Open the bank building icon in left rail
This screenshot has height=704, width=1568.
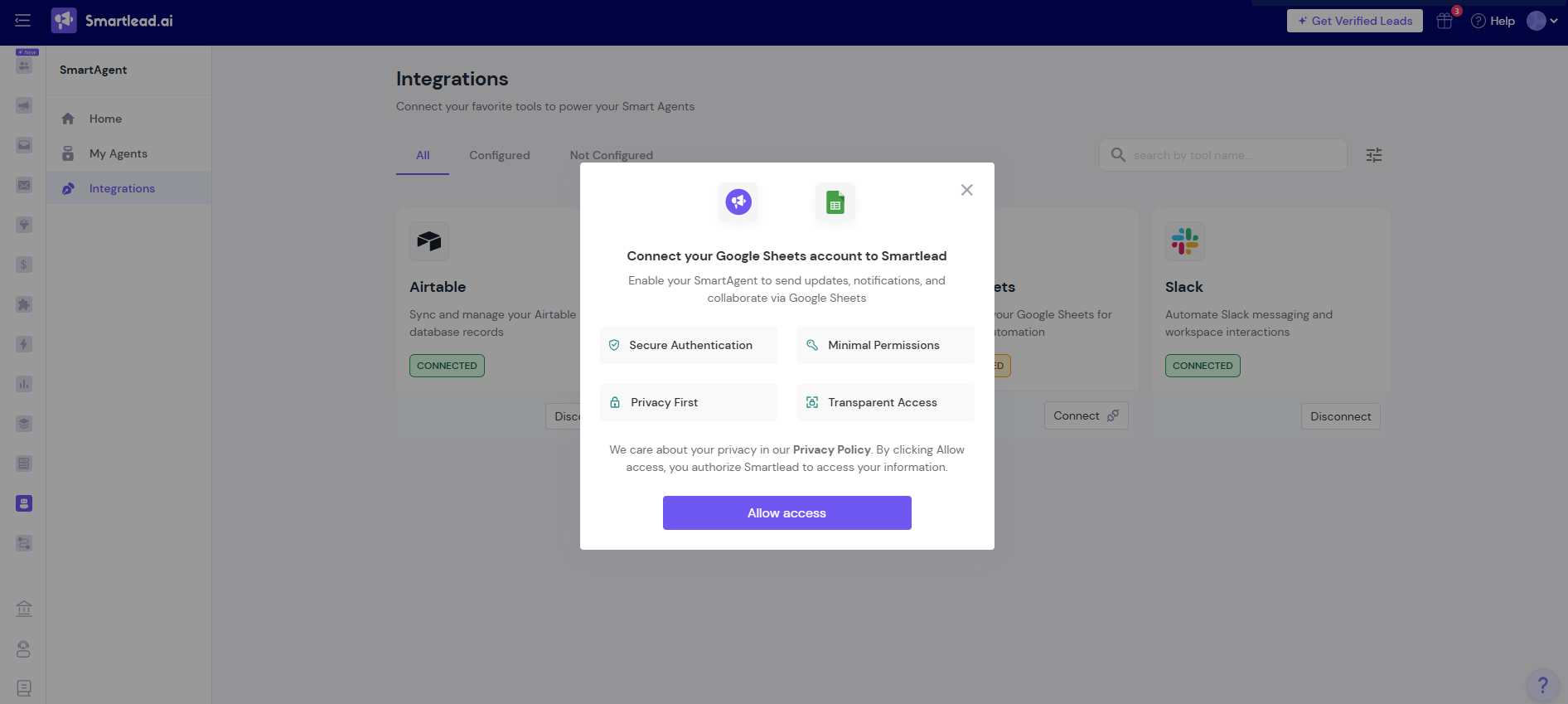tap(24, 609)
